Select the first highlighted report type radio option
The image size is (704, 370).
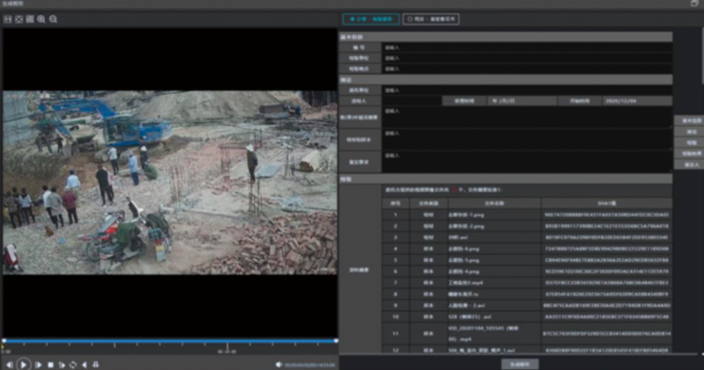pos(371,19)
